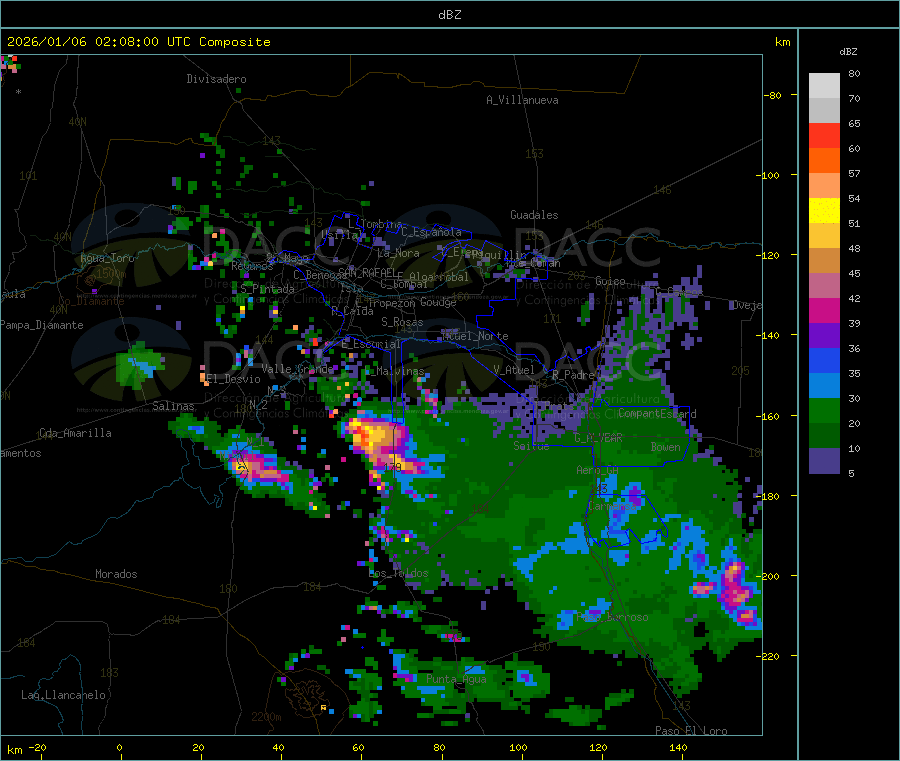Click the G_ALVEAR label
Viewport: 900px width, 761px height.
pyautogui.click(x=598, y=438)
